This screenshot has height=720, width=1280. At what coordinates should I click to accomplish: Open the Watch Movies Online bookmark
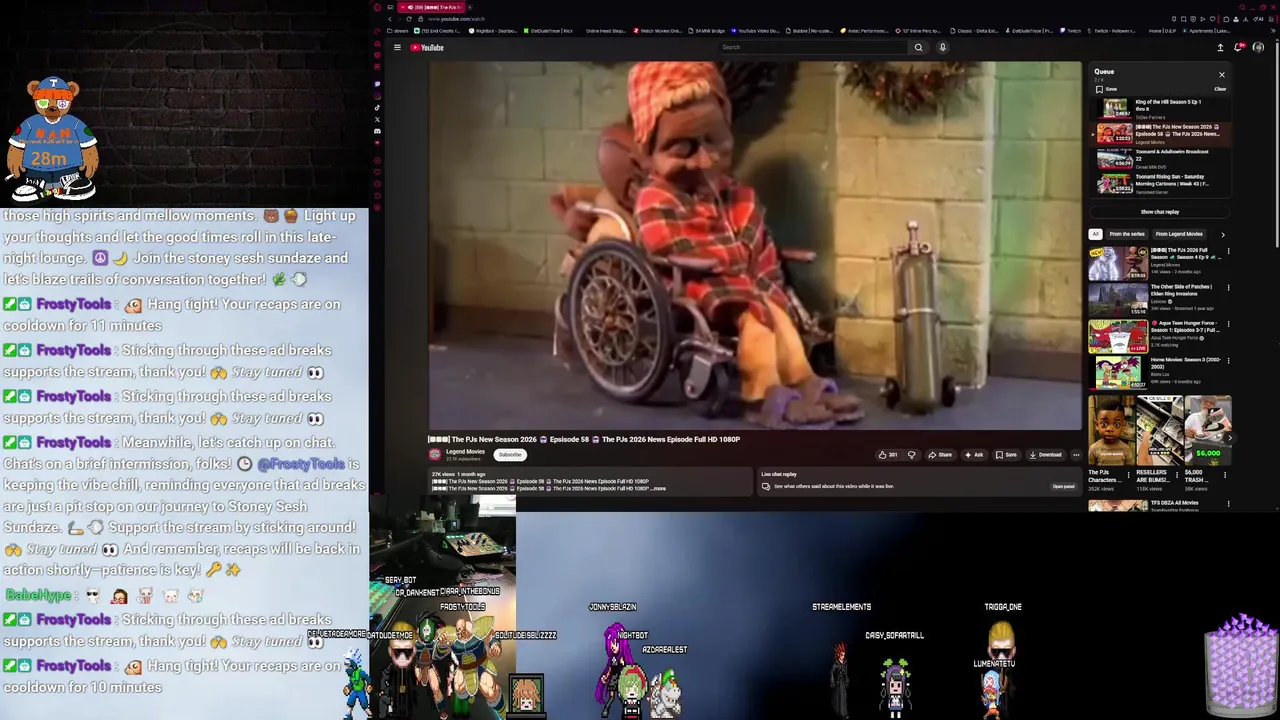pos(658,31)
